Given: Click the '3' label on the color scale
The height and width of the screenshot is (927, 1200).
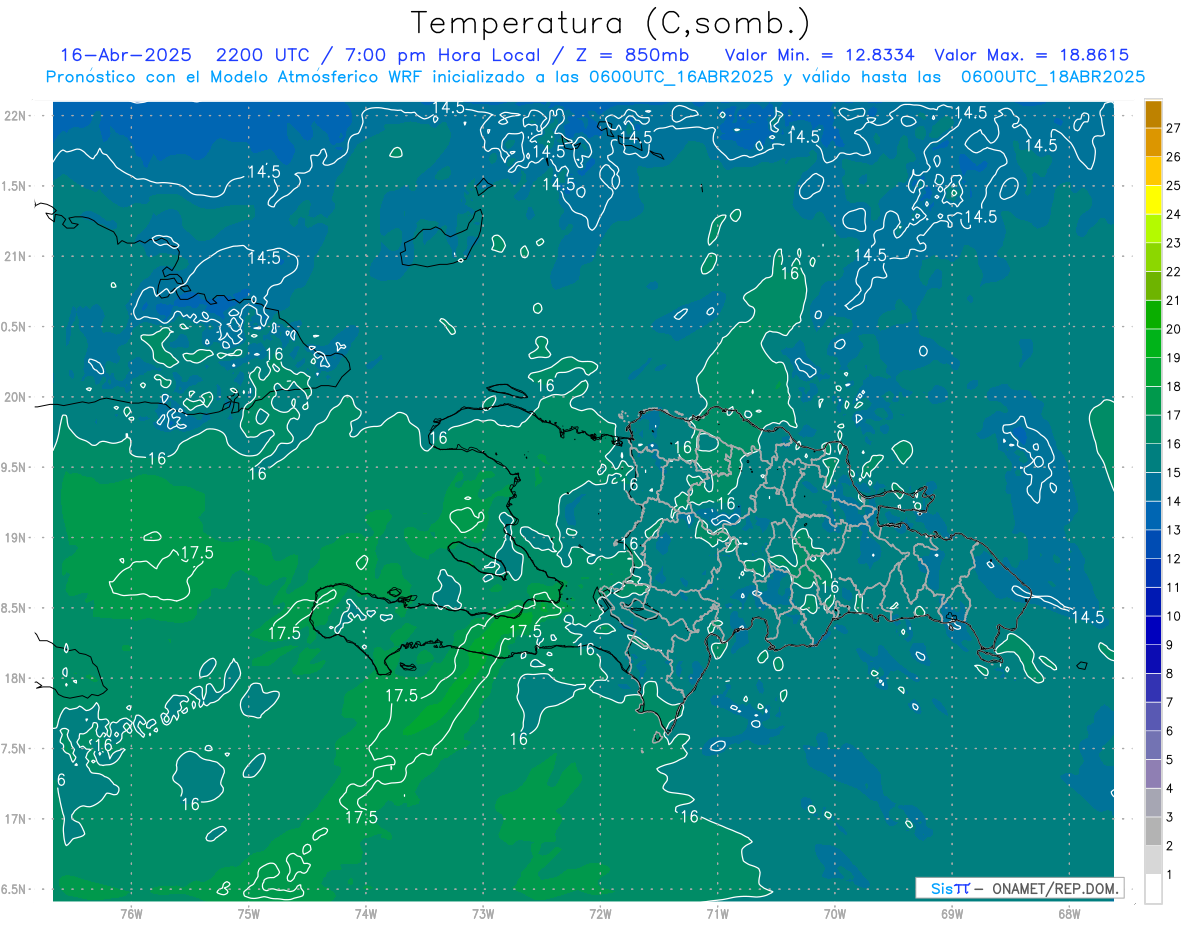Looking at the screenshot, I should tap(1170, 818).
